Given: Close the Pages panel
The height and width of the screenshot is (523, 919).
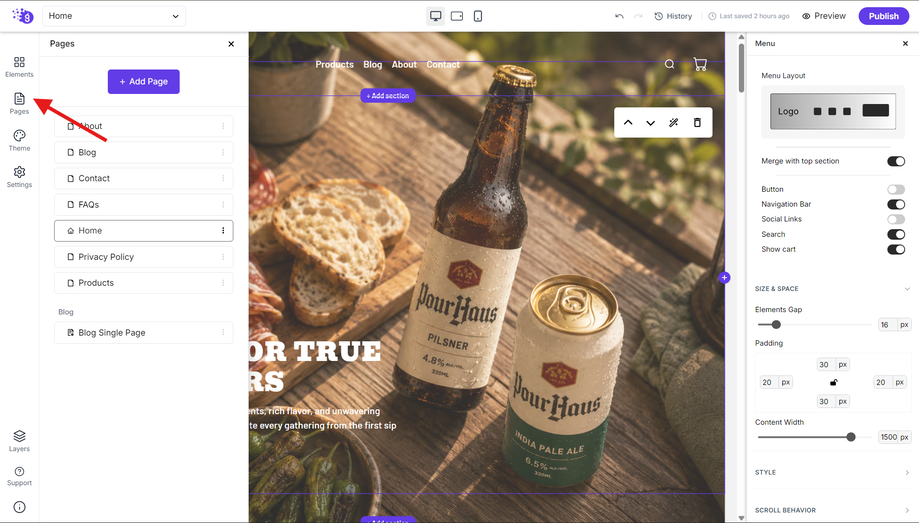Looking at the screenshot, I should click(x=231, y=44).
